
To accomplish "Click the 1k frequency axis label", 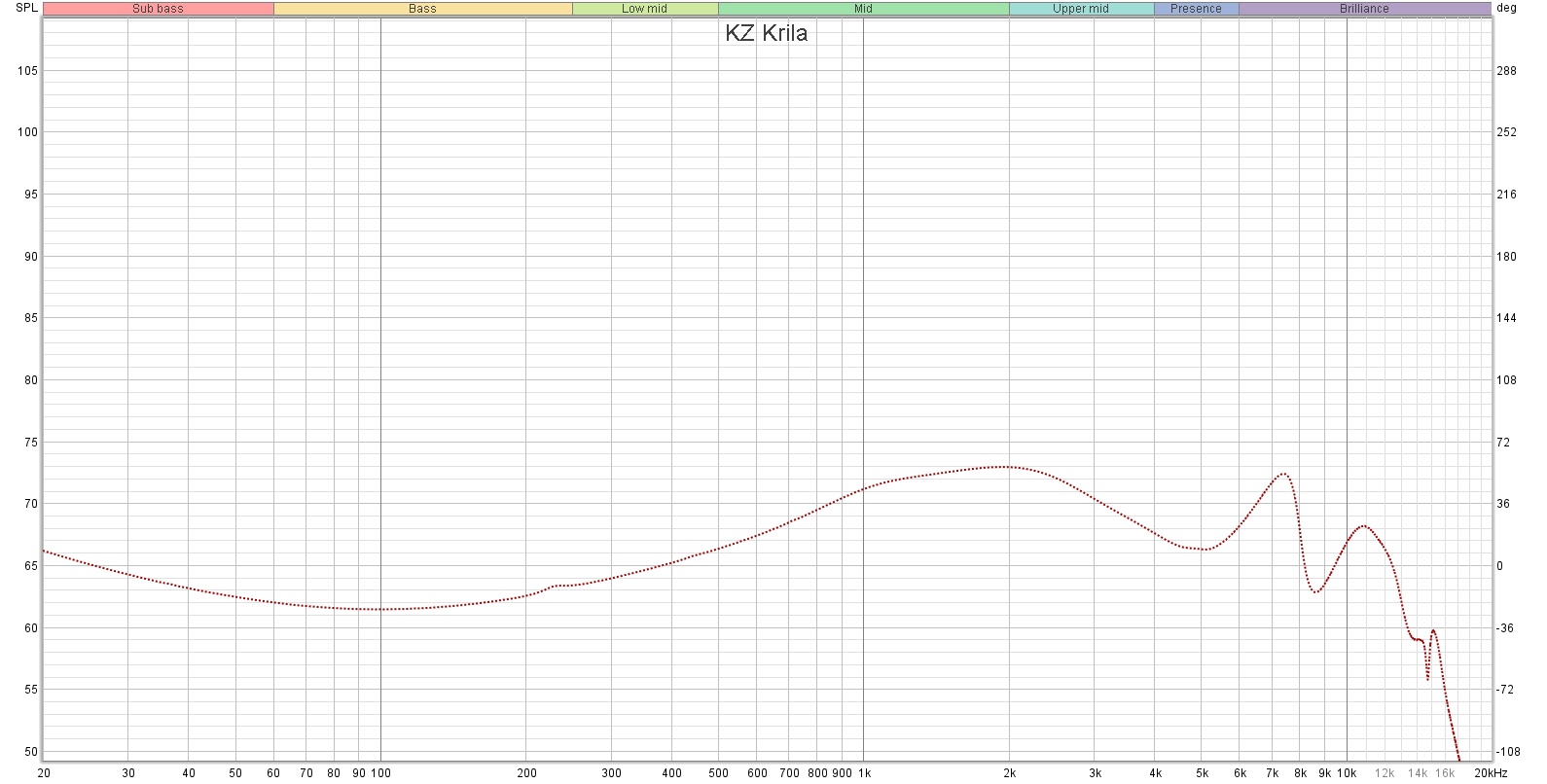I will [x=863, y=773].
